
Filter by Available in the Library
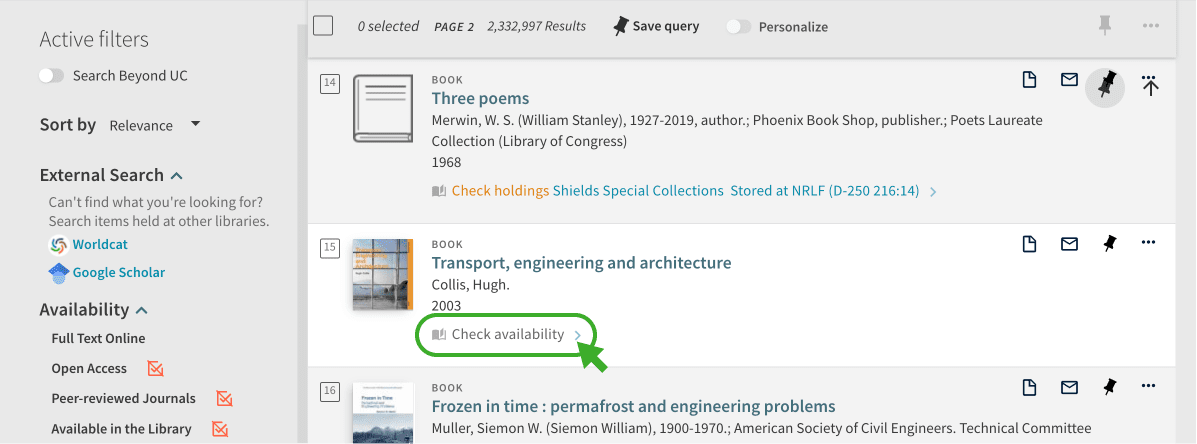pyautogui.click(x=121, y=429)
